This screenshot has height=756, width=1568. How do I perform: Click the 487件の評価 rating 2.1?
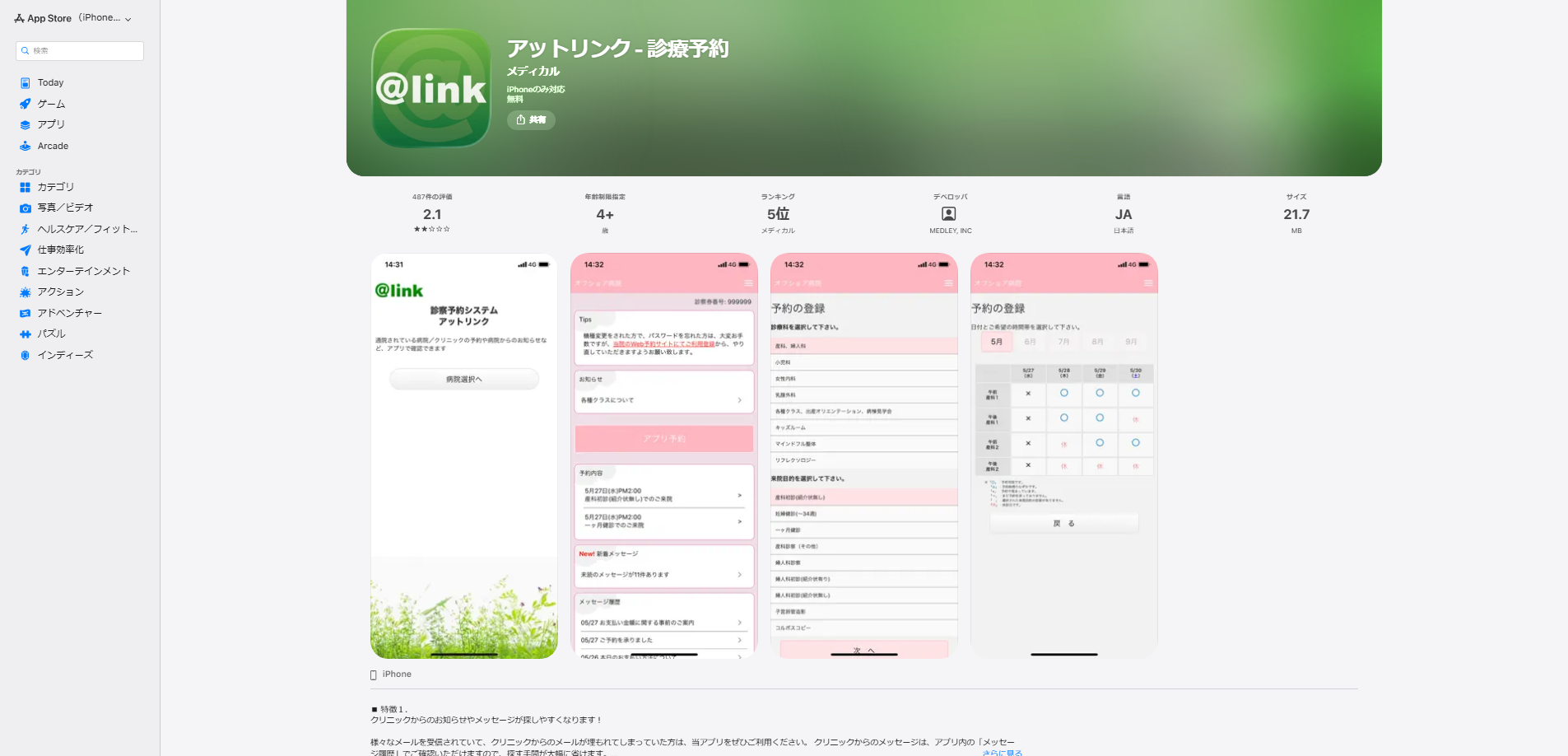pyautogui.click(x=432, y=214)
